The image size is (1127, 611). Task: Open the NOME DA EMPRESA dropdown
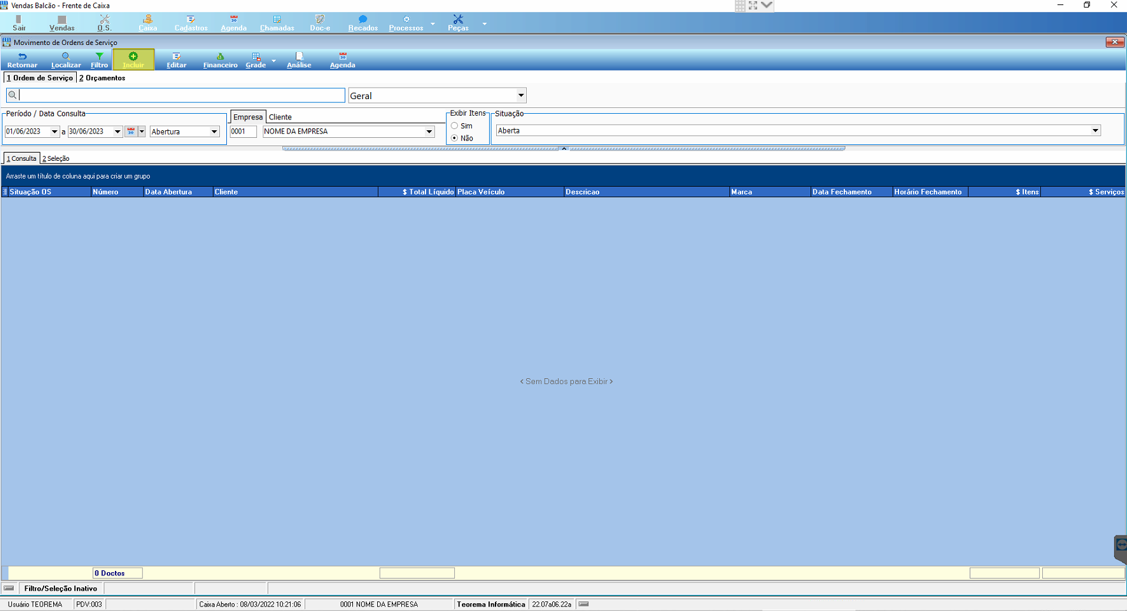tap(429, 132)
